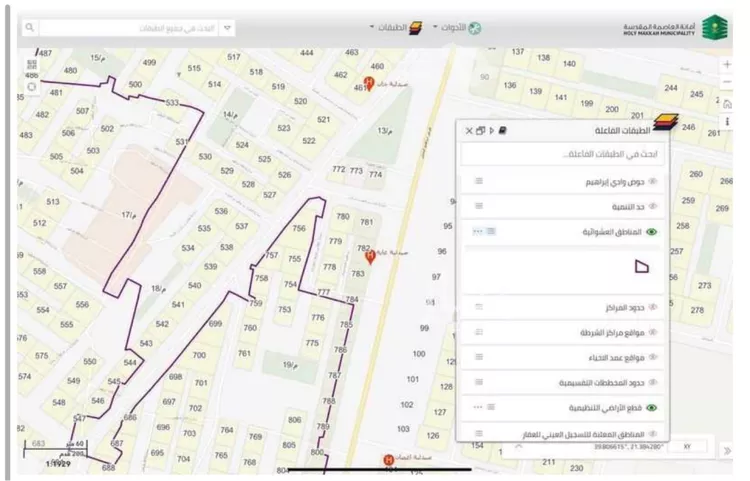
Task: Open the hamburger options for مواقع مراكز الشرطة
Action: pos(479,332)
